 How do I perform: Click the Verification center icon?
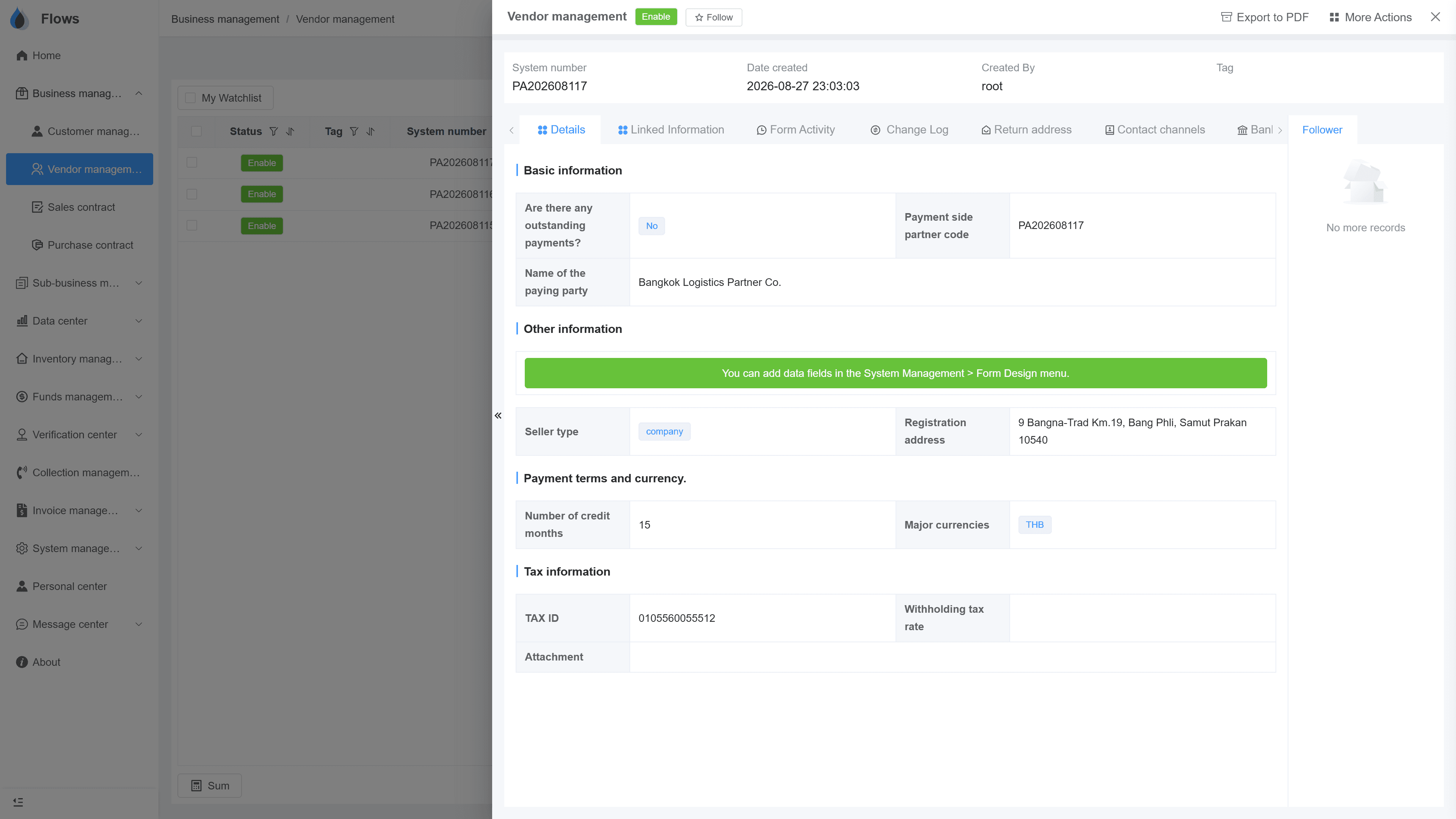pos(22,434)
